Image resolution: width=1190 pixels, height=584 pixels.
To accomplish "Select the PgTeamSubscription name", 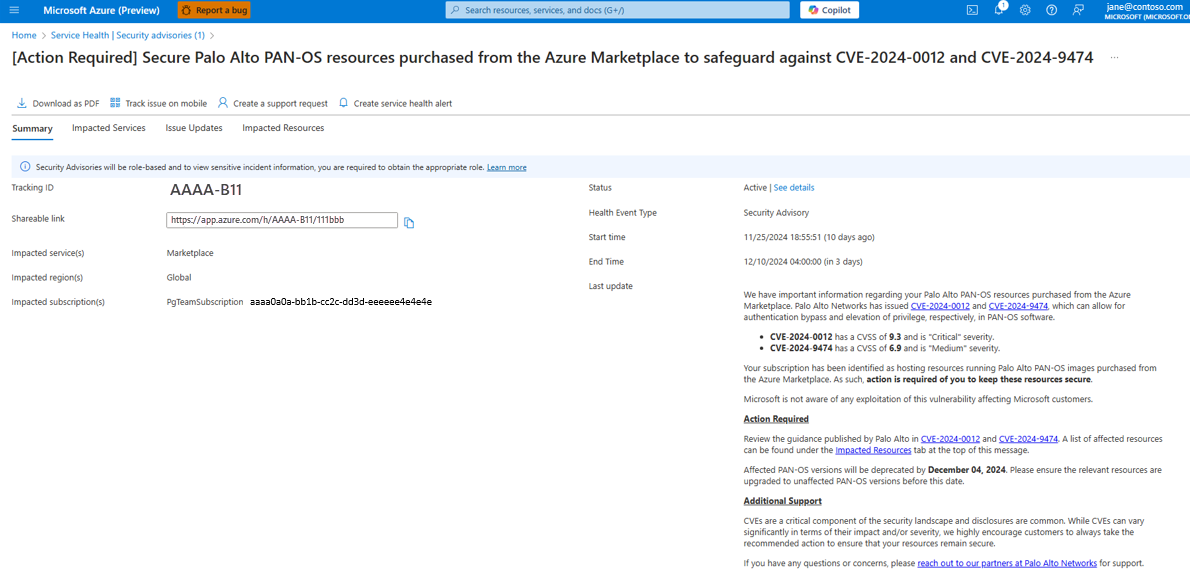I will coord(205,302).
